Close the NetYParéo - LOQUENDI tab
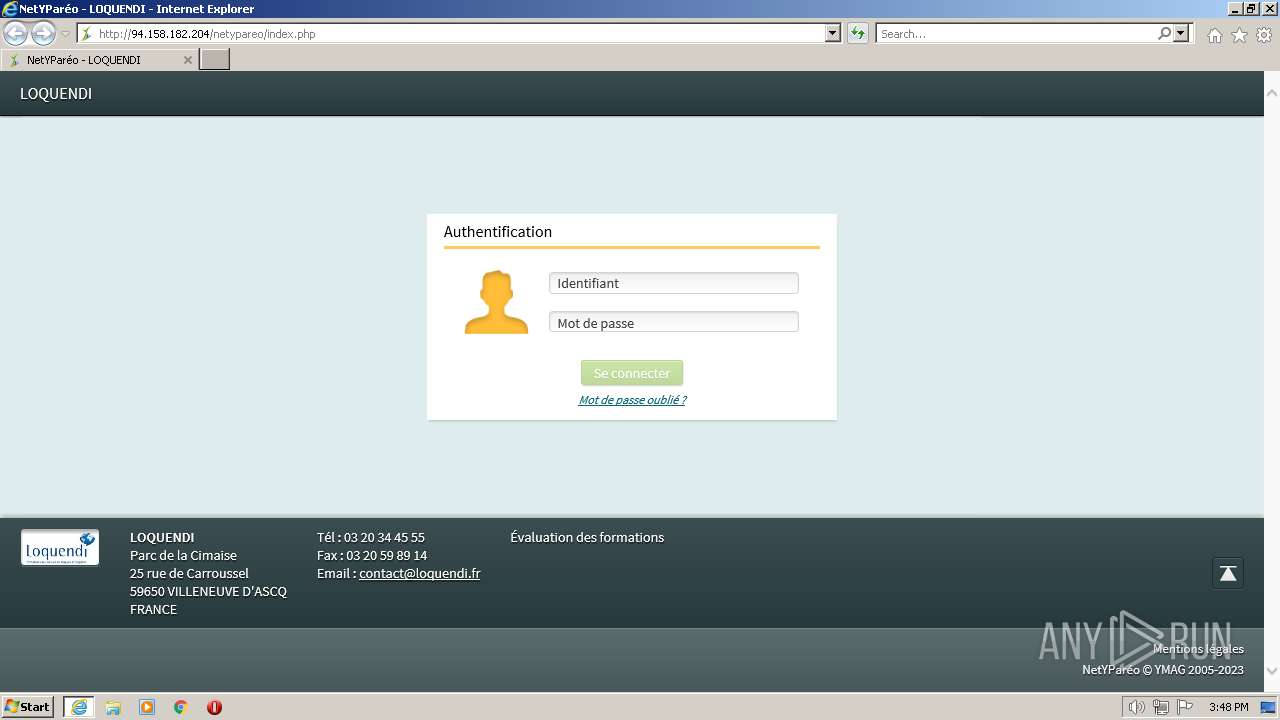Image resolution: width=1280 pixels, height=720 pixels. [x=187, y=60]
